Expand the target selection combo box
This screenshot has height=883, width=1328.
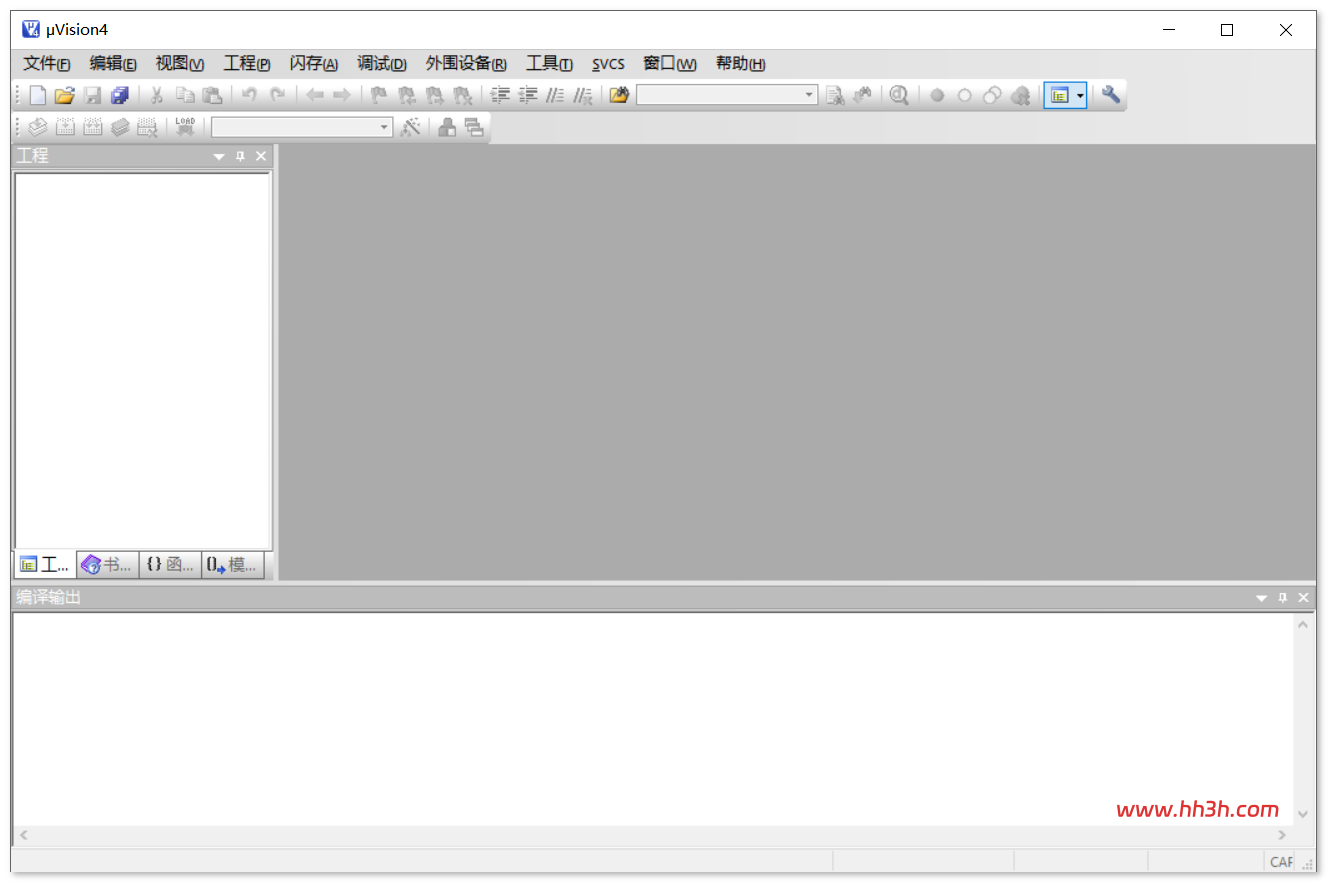pyautogui.click(x=384, y=127)
